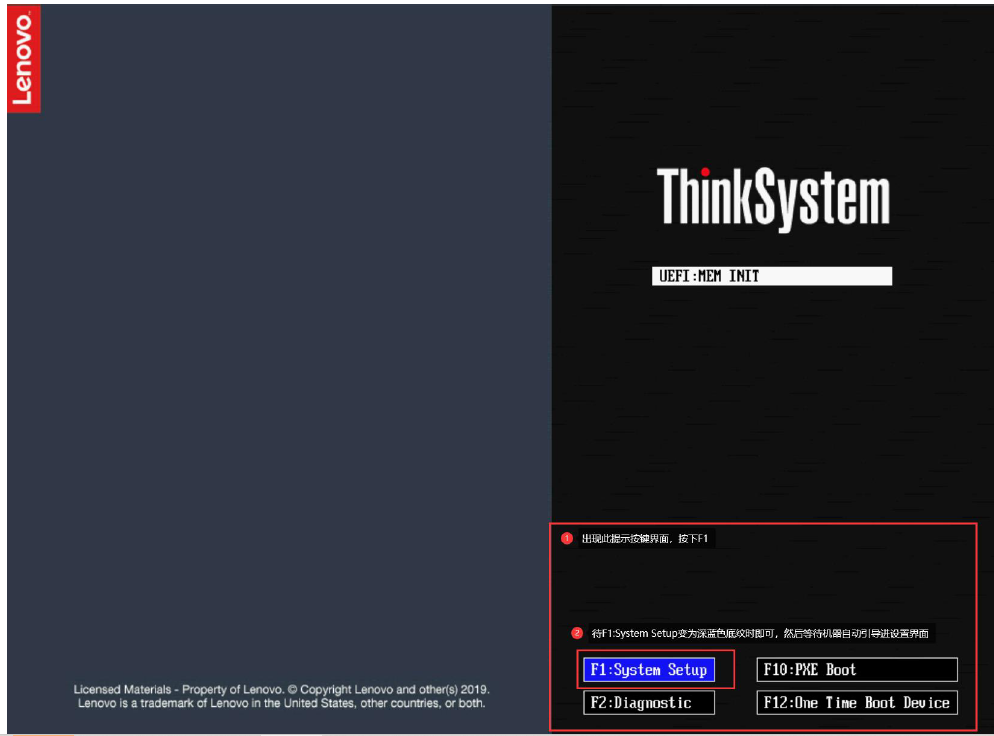Activate the F10:PXE Boot option
Image resolution: width=994 pixels, height=736 pixels.
pyautogui.click(x=856, y=669)
